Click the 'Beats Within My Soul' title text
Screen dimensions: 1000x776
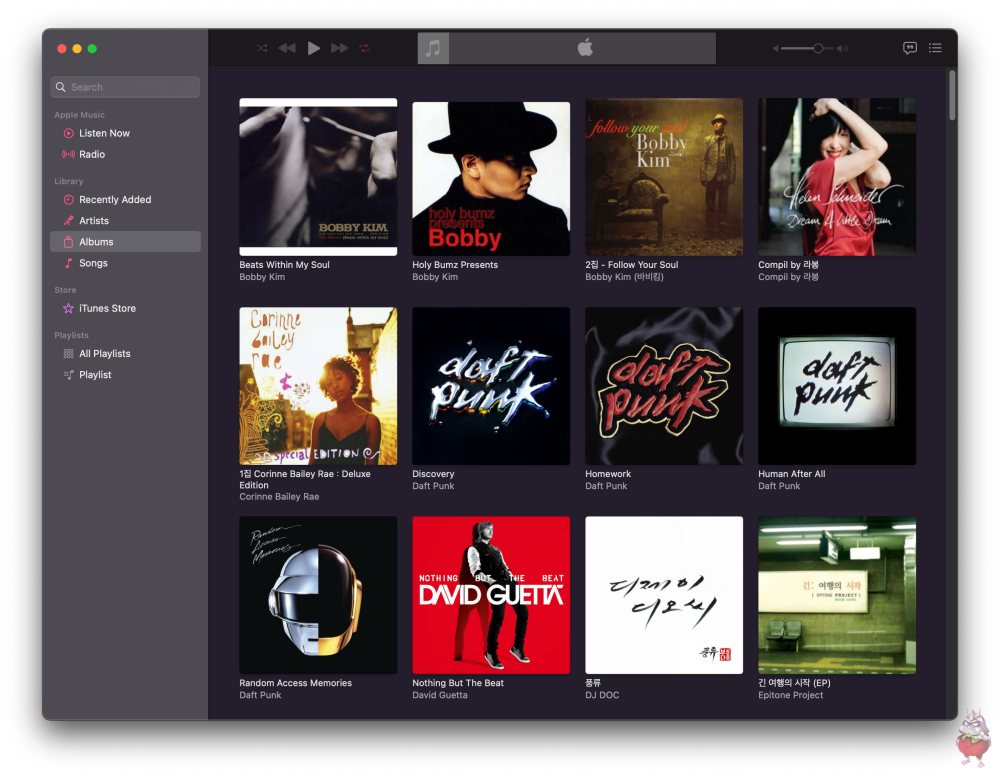point(284,265)
